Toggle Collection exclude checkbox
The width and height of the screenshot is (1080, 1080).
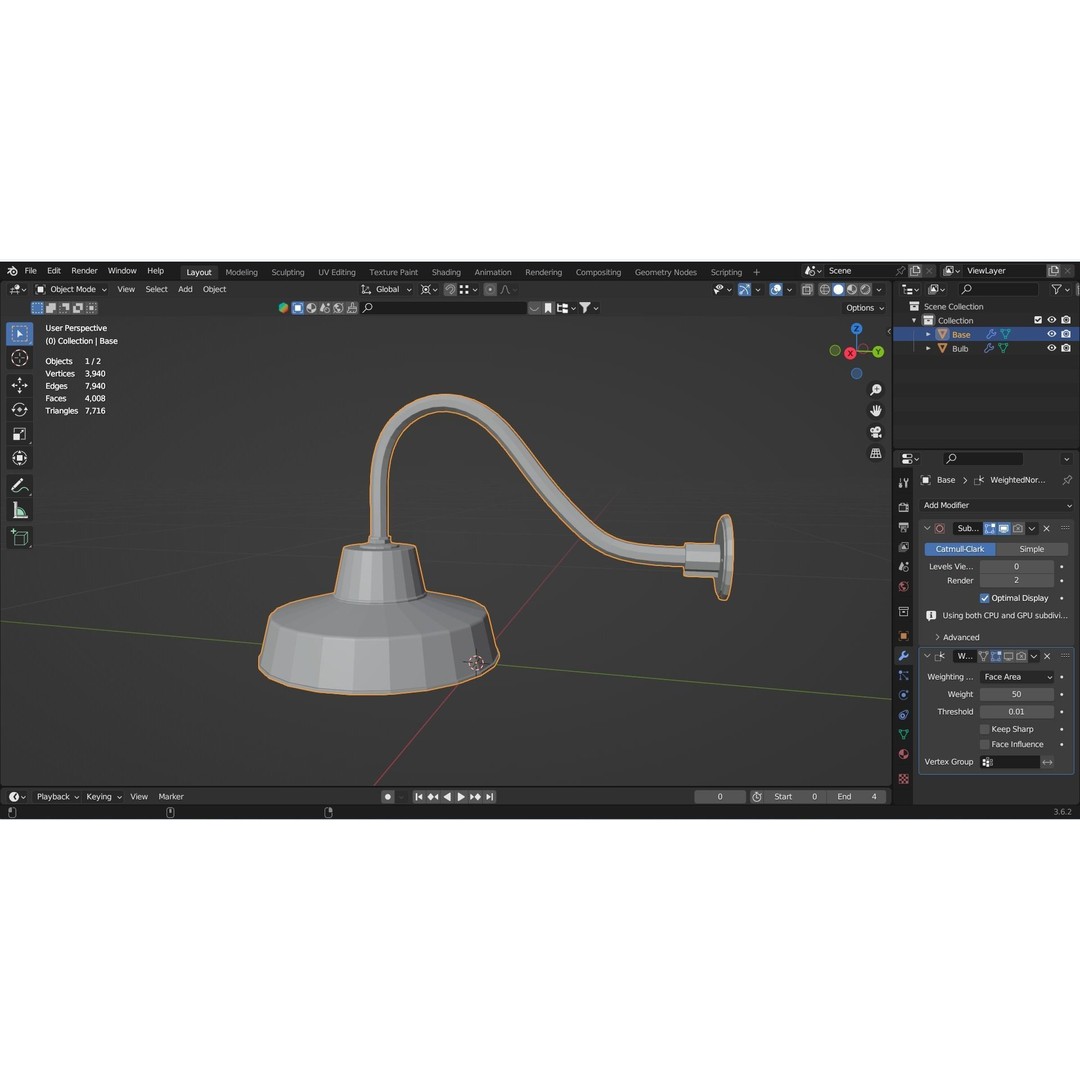pyautogui.click(x=1038, y=320)
